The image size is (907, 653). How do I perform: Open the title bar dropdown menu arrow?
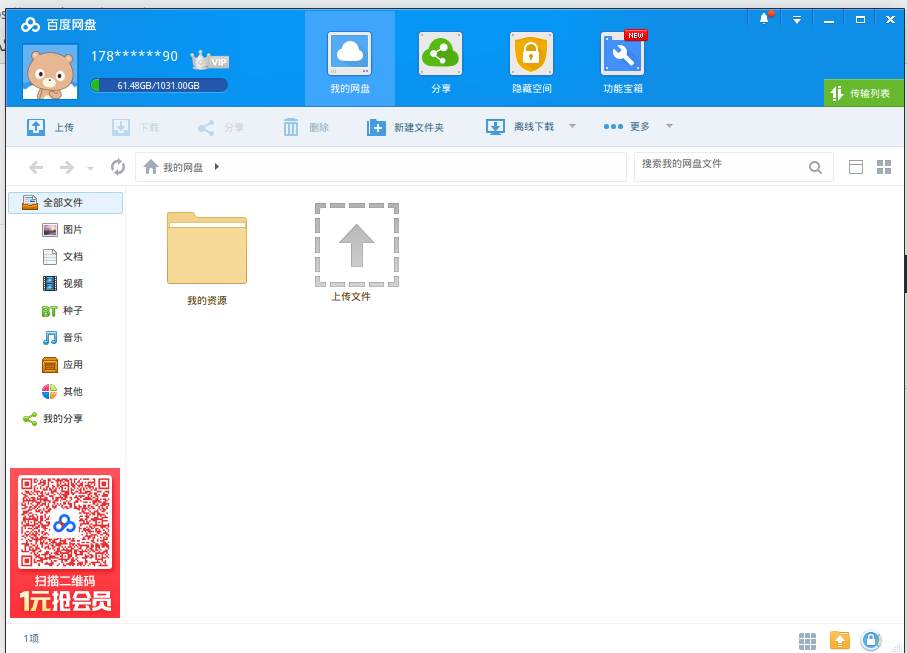click(x=797, y=20)
